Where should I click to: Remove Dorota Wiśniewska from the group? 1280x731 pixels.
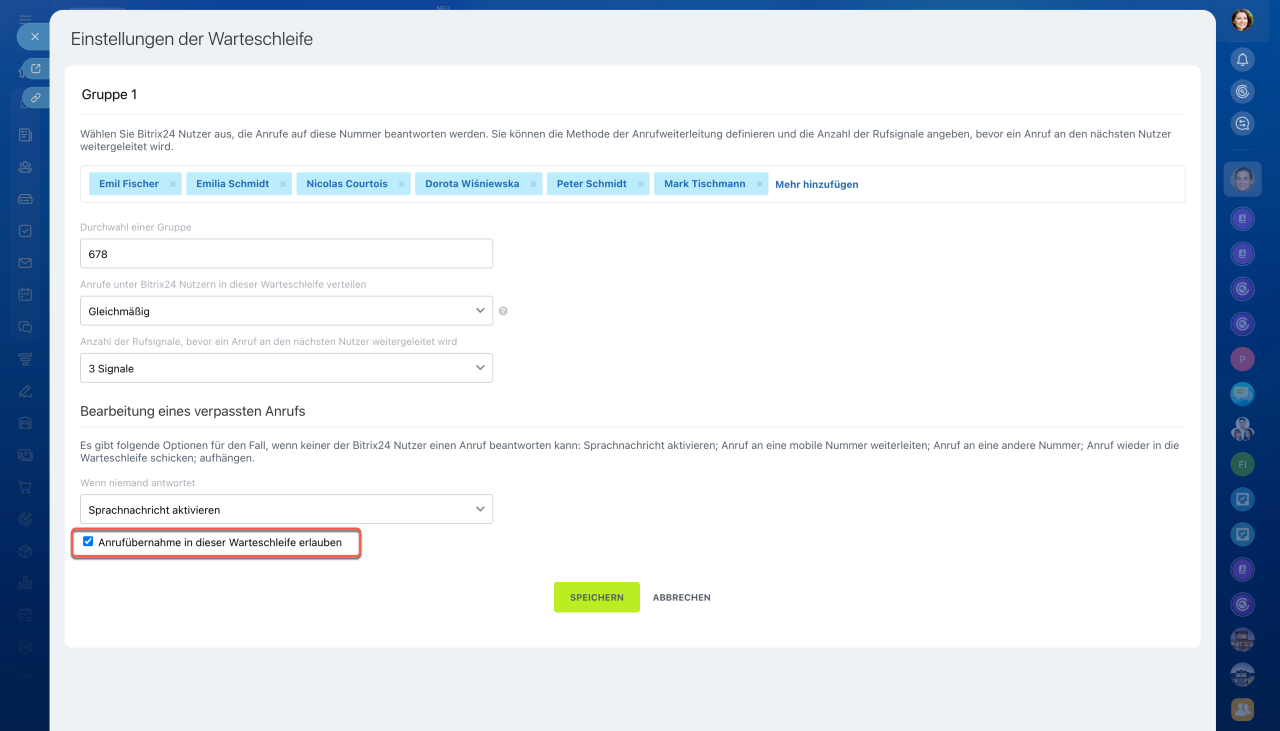pyautogui.click(x=534, y=184)
